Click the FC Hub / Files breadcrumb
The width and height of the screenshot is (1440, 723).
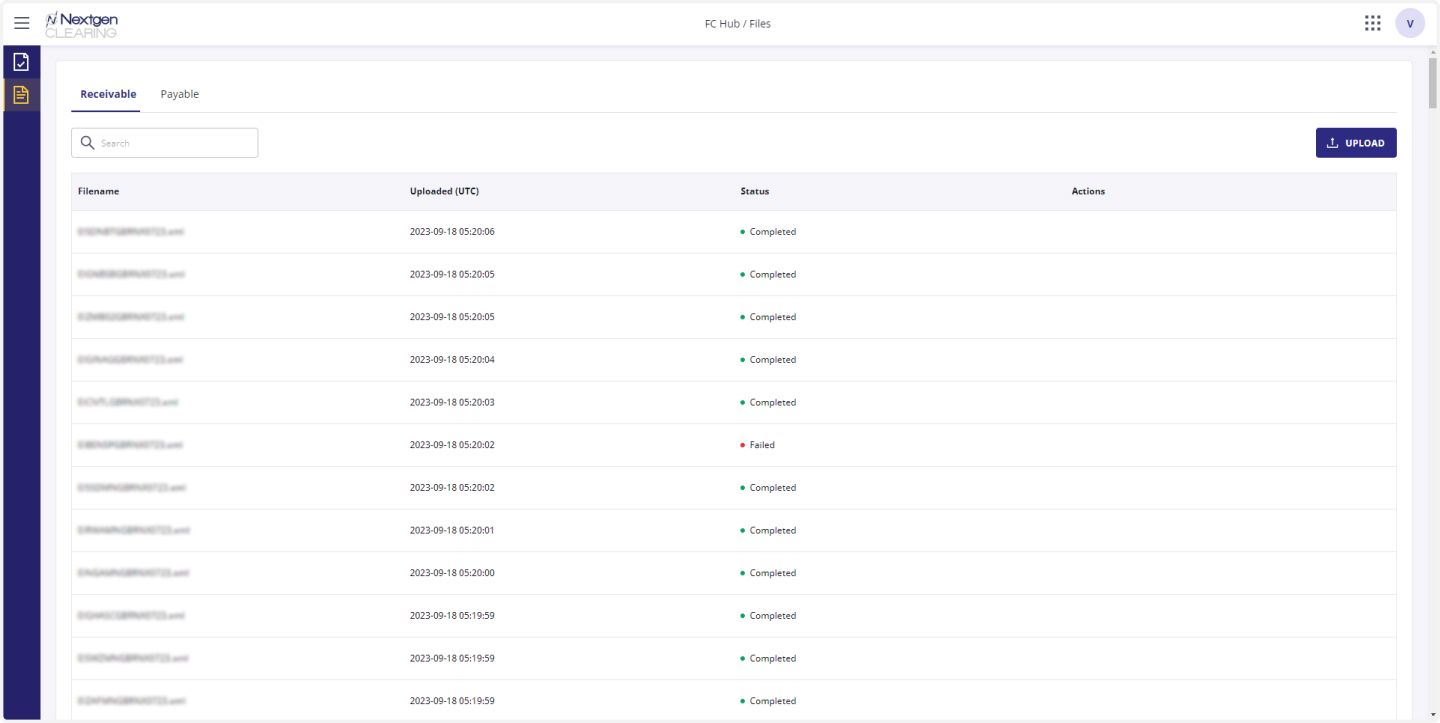[x=738, y=24]
